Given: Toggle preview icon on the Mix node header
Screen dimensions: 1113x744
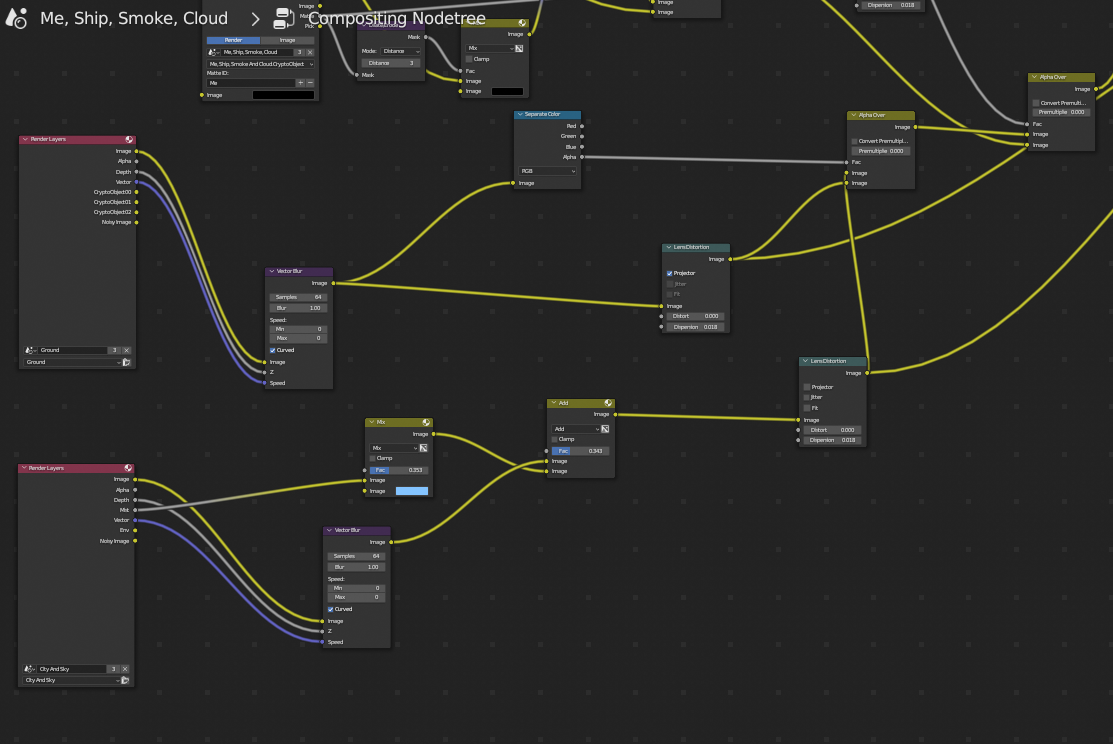Looking at the screenshot, I should coord(426,422).
